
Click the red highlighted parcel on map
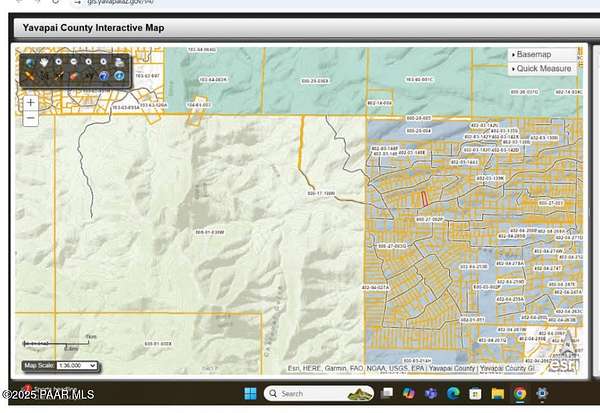click(x=424, y=198)
